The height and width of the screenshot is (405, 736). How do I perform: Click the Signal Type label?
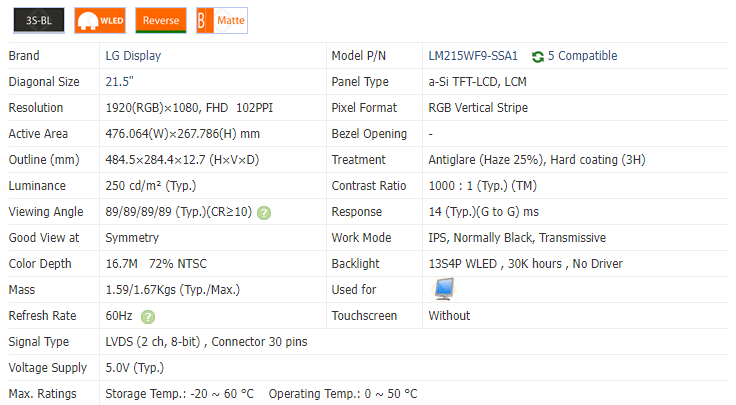38,342
